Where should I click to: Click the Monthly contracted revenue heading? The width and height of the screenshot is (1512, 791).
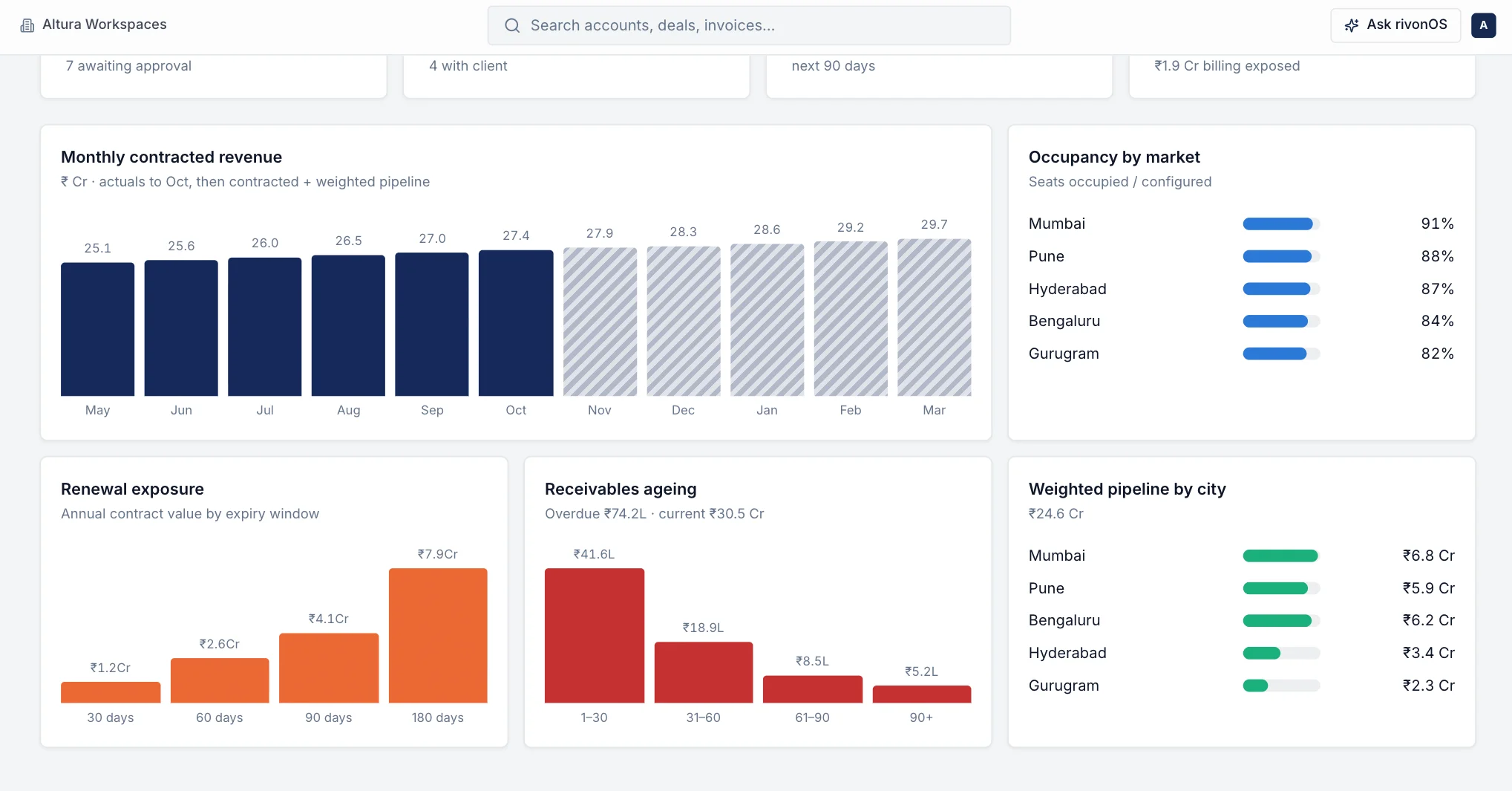(x=171, y=157)
